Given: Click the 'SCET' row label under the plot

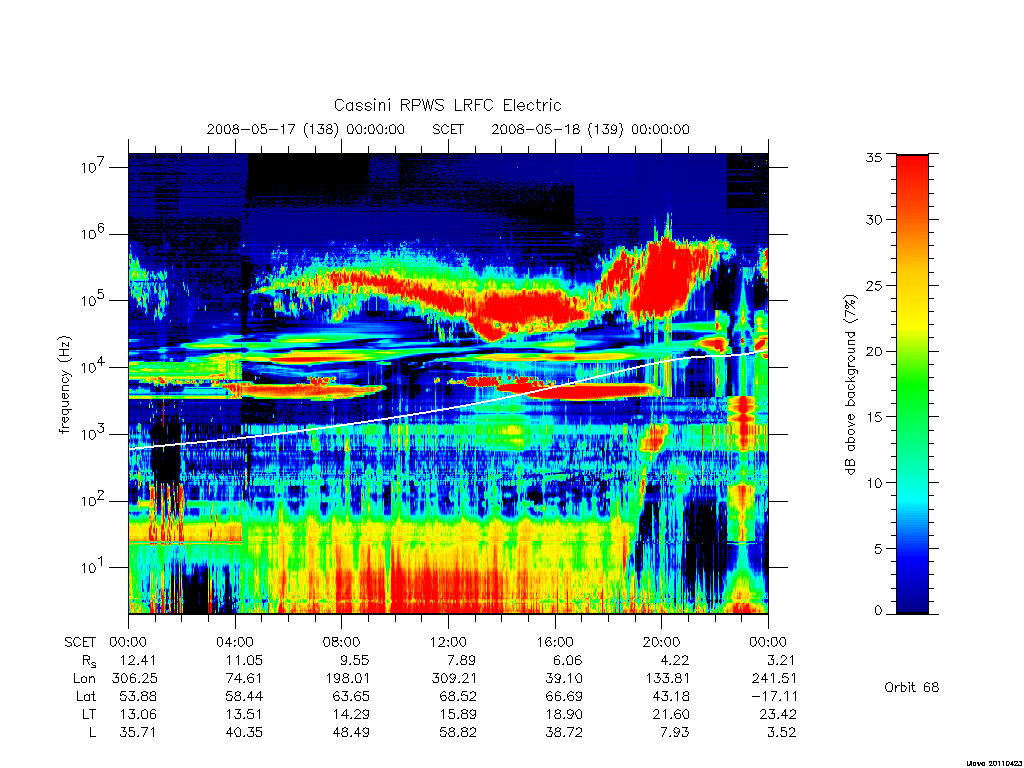Looking at the screenshot, I should click(x=80, y=643).
